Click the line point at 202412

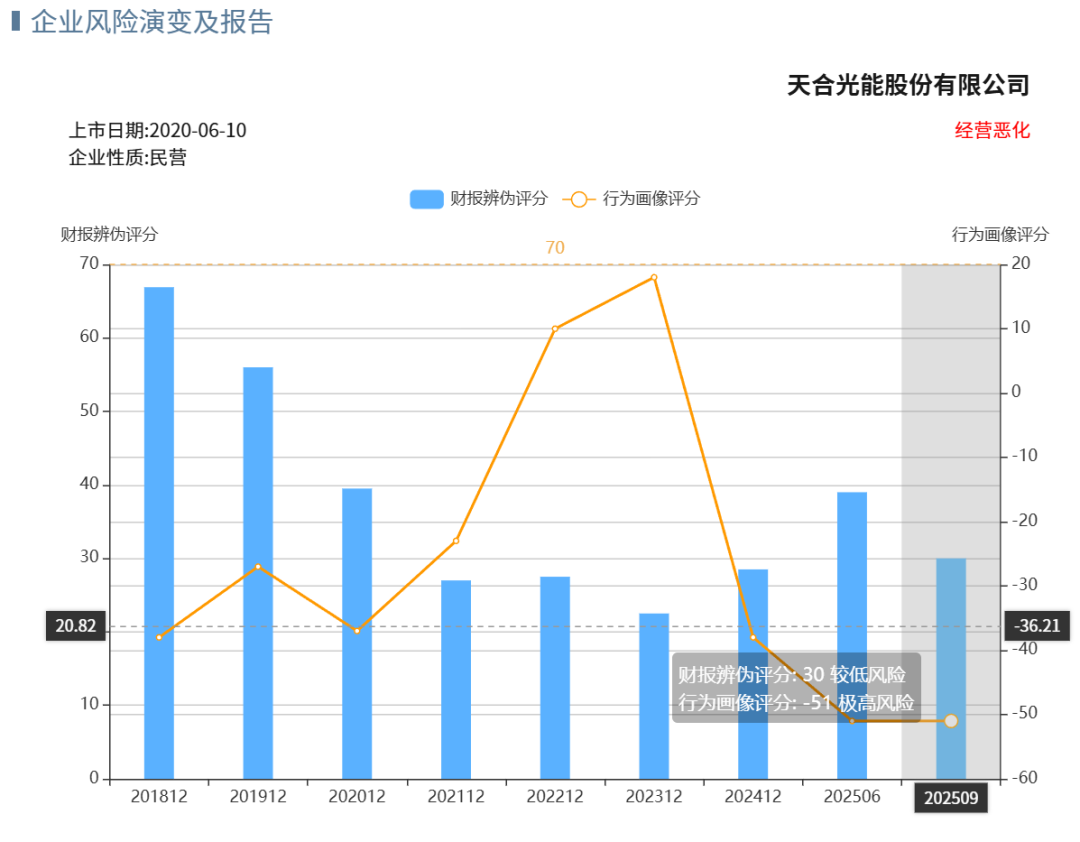click(x=753, y=637)
